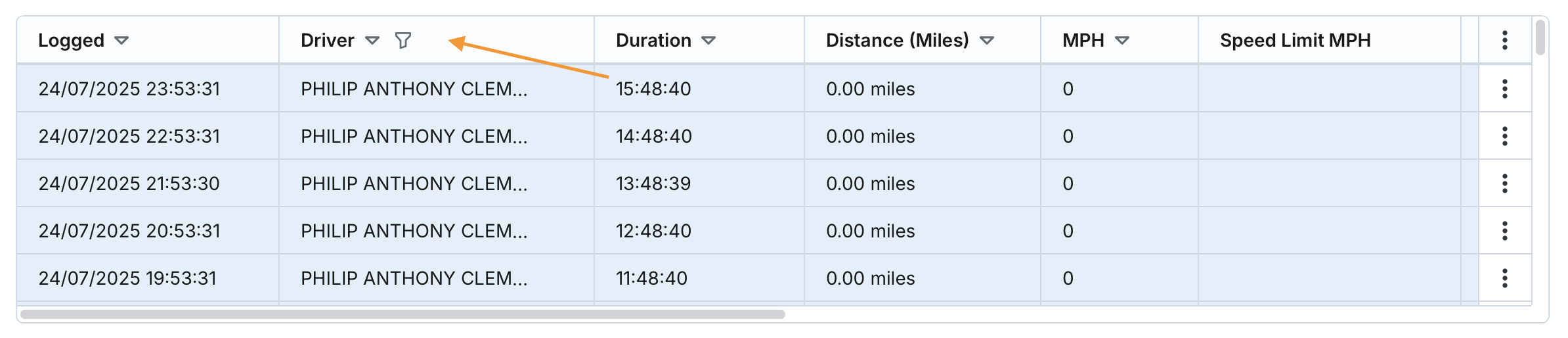Click the filter icon in Driver column

pos(403,41)
